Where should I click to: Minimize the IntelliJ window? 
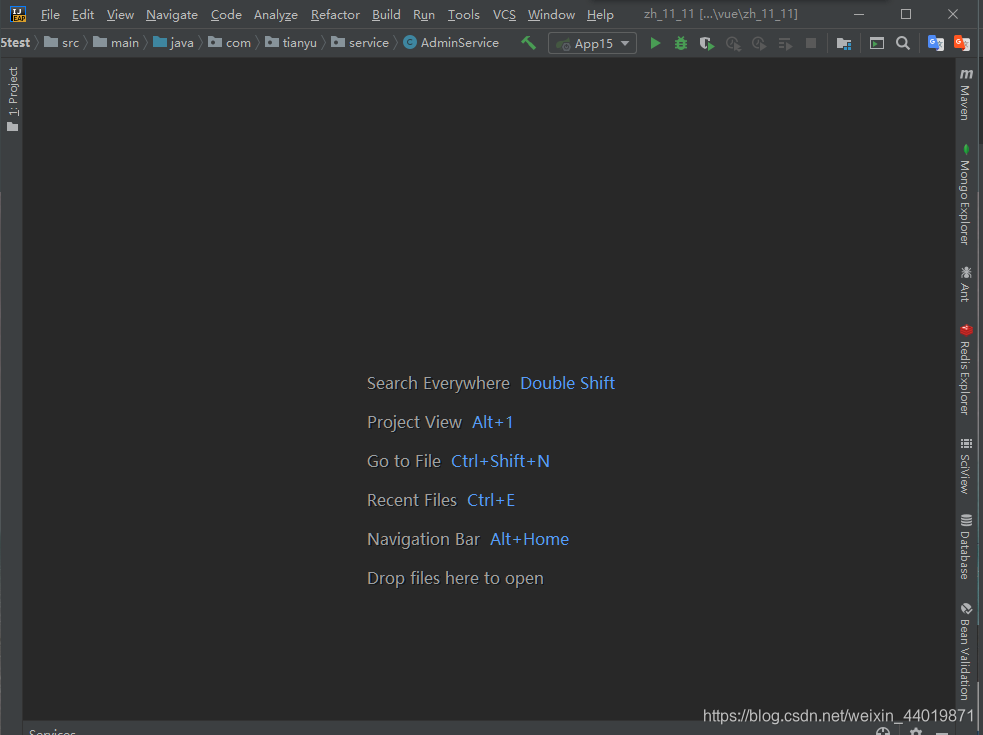(x=859, y=14)
